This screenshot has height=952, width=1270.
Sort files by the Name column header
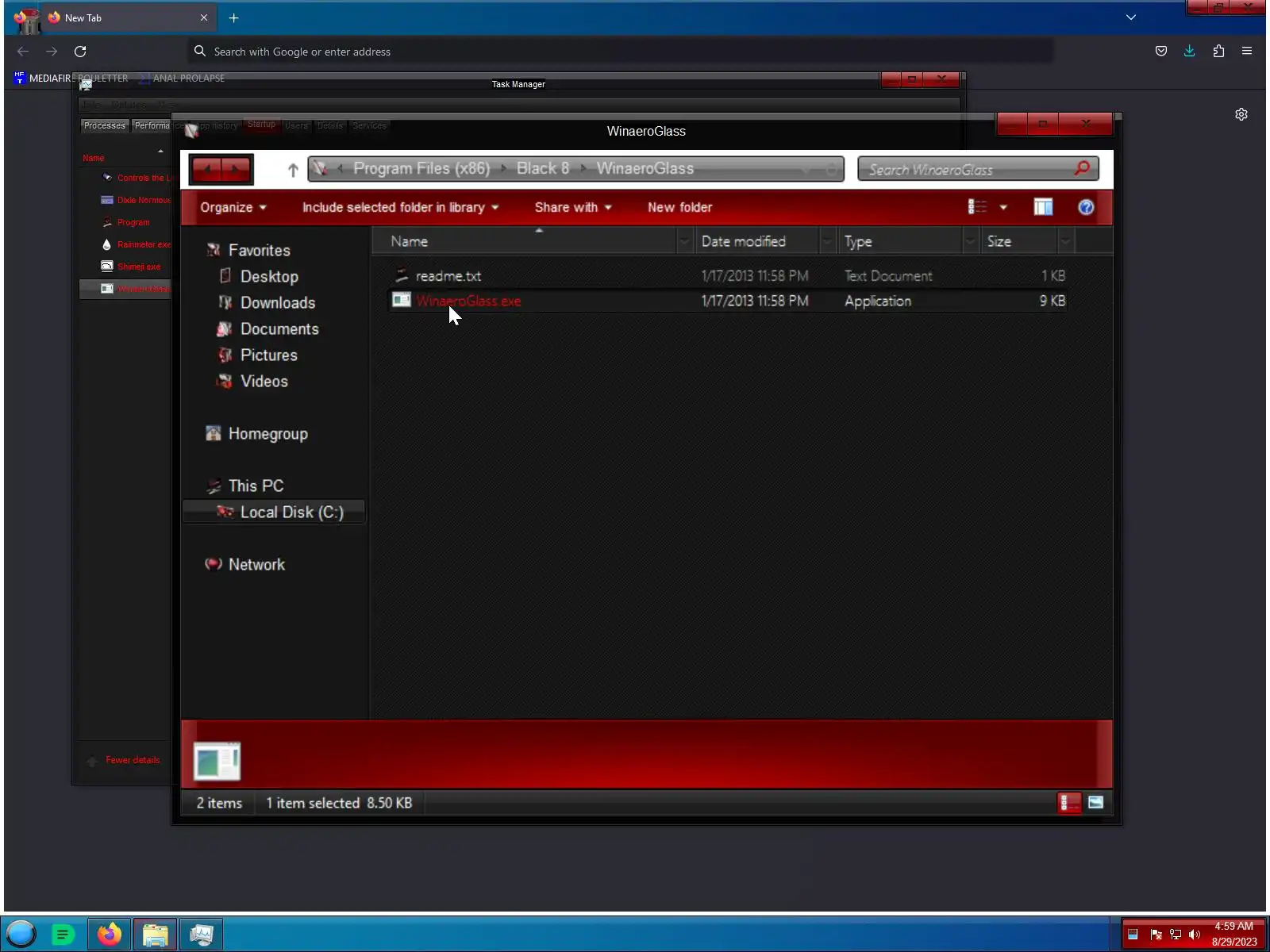pyautogui.click(x=524, y=241)
